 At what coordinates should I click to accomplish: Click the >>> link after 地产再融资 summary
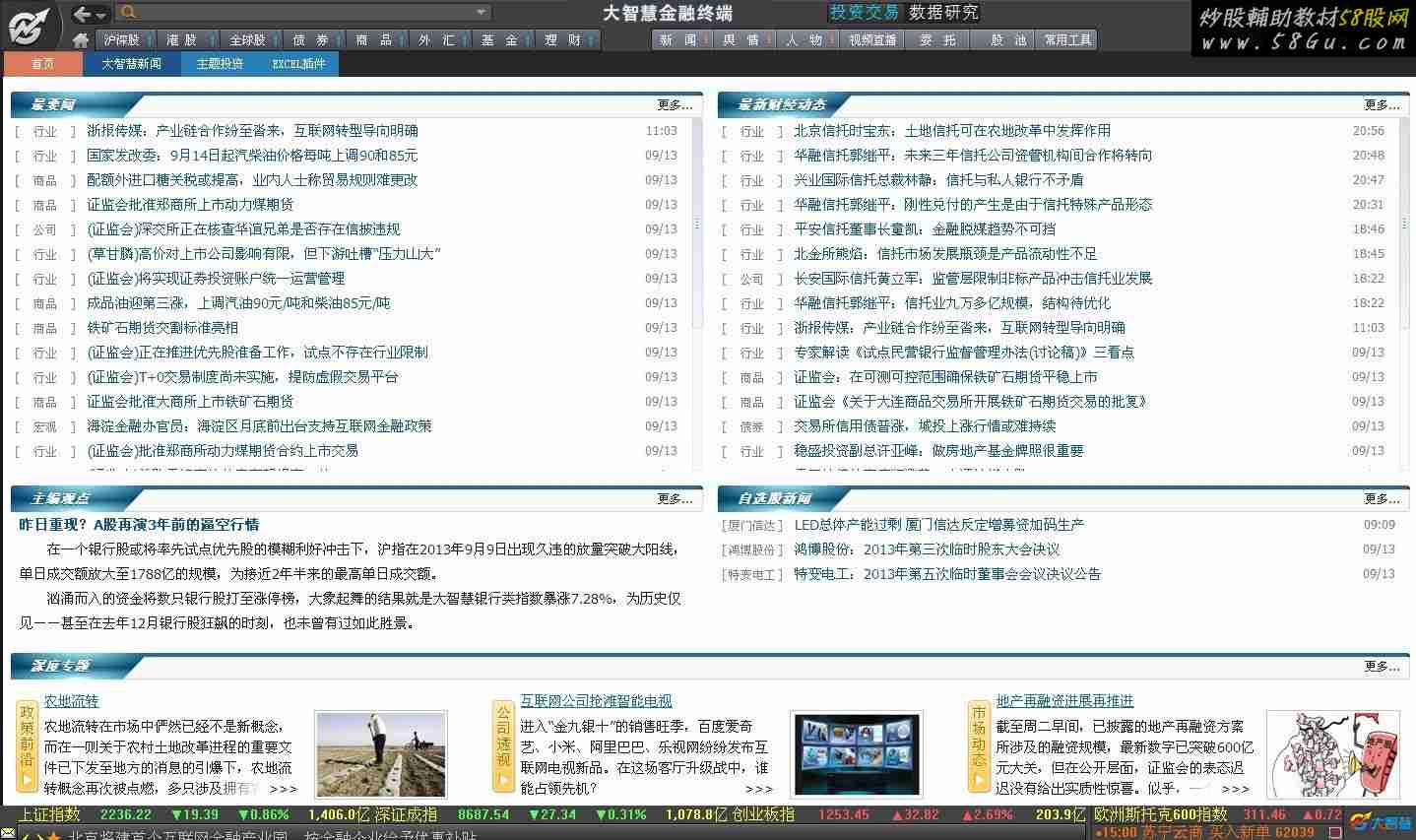(x=1235, y=789)
